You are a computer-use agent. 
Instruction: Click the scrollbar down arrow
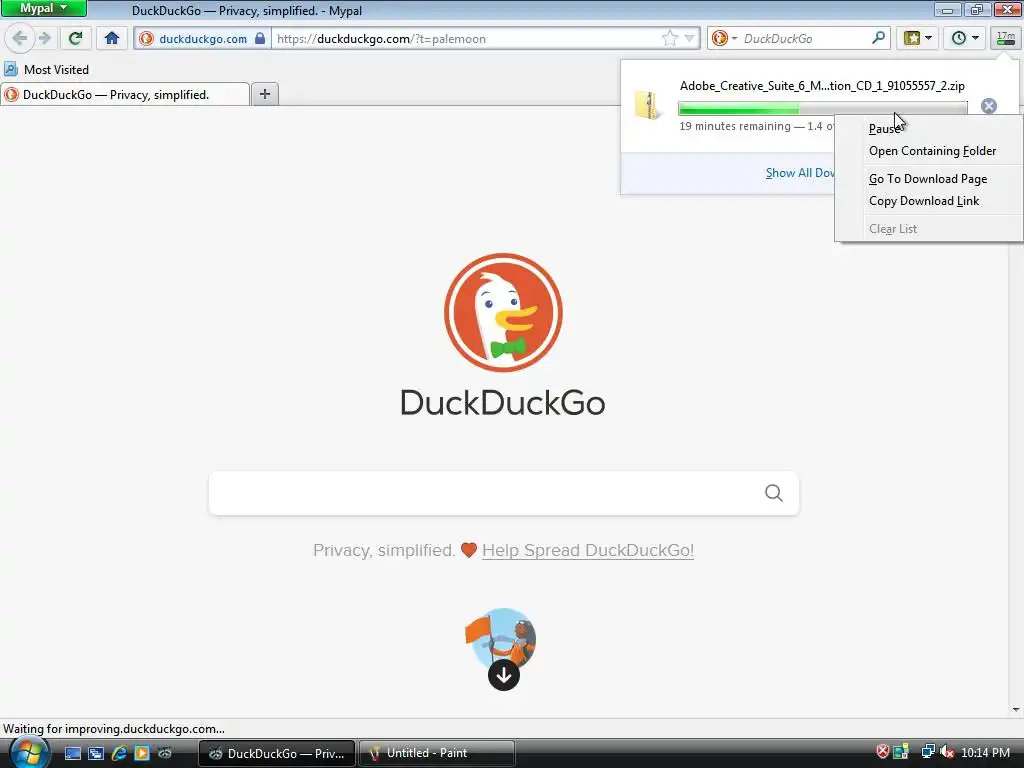pyautogui.click(x=1016, y=710)
